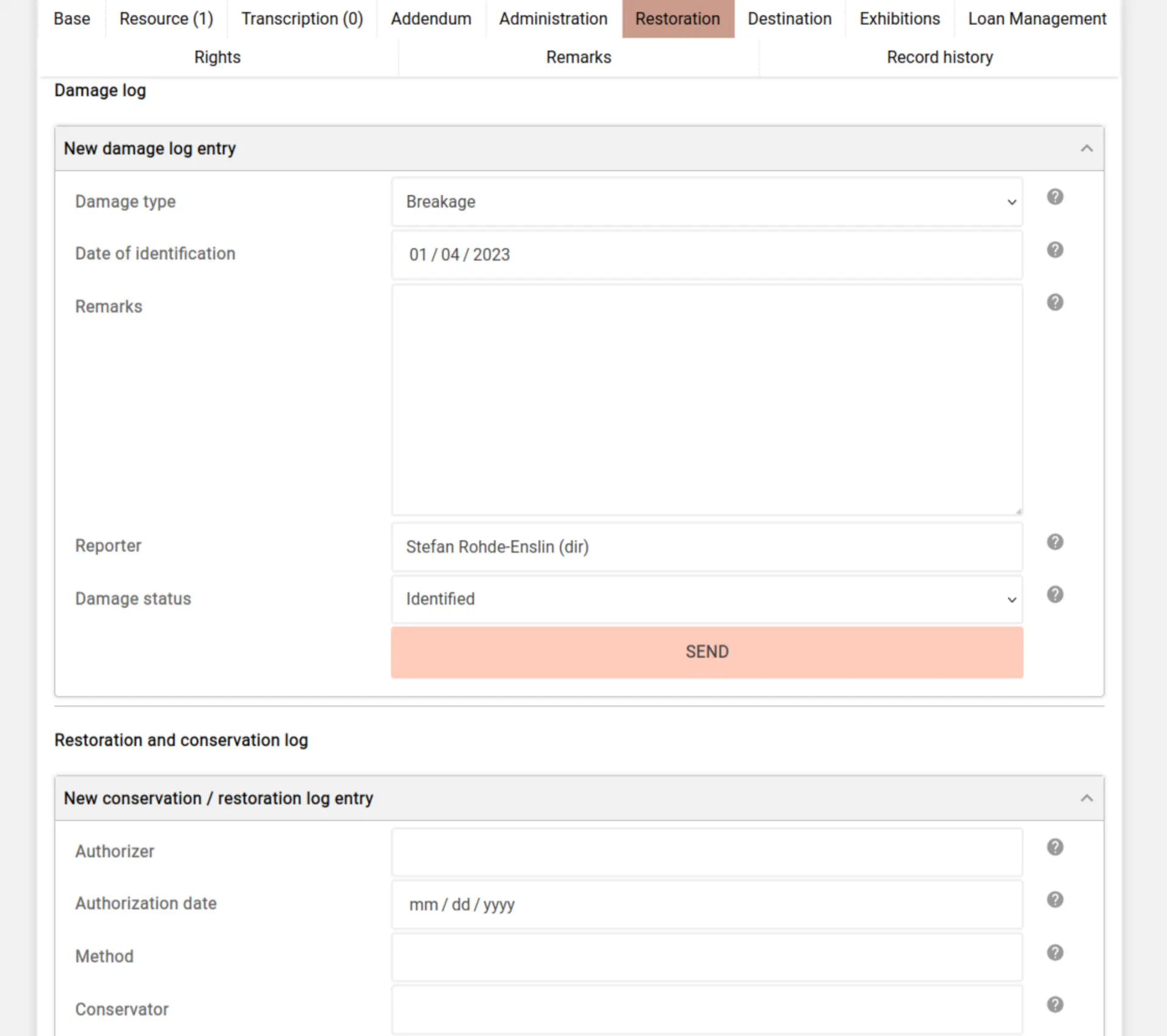Switch to the Rights tab

point(218,57)
